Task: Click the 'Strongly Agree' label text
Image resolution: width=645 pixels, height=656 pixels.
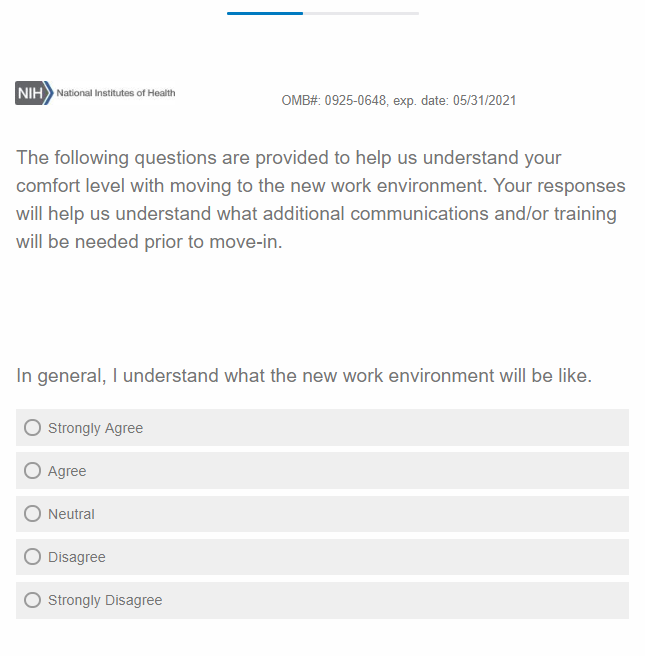Action: (95, 428)
